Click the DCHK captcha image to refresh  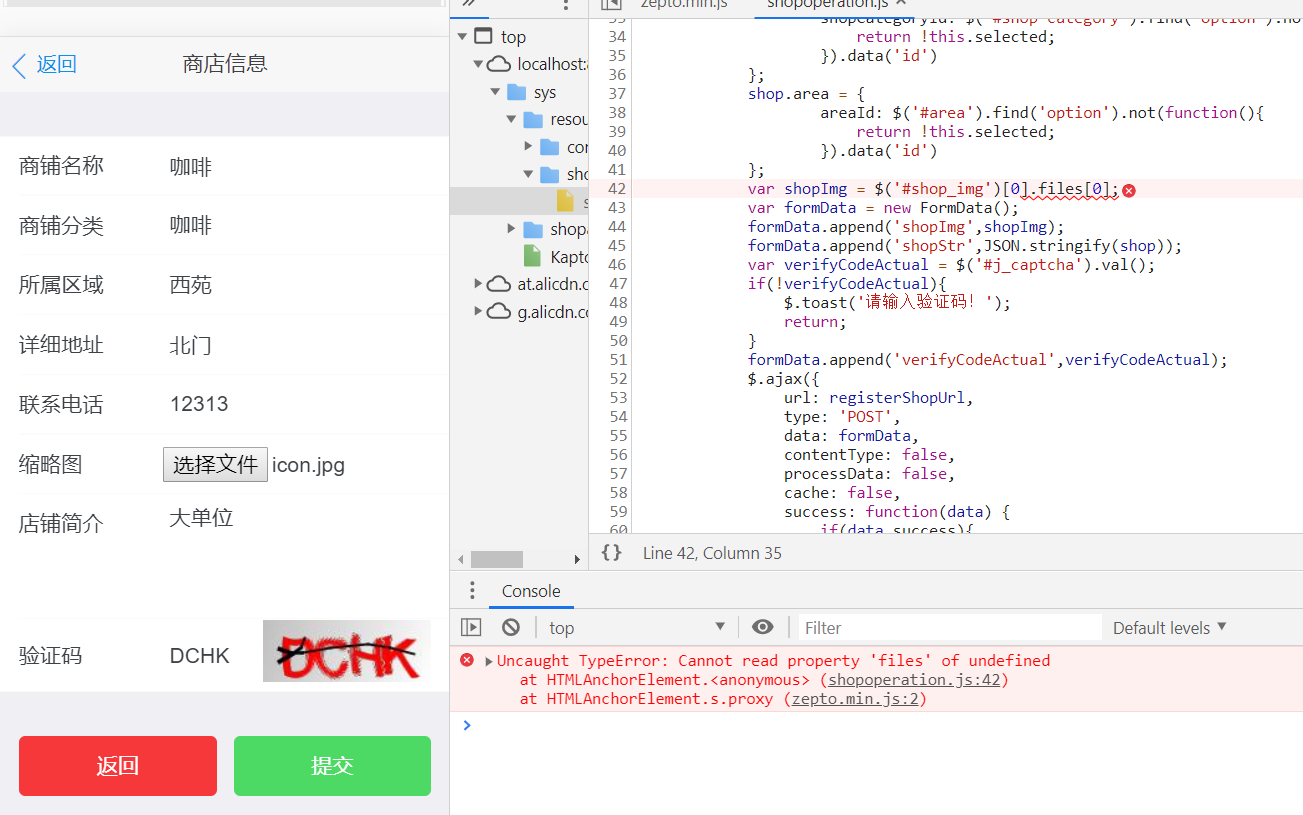click(347, 652)
